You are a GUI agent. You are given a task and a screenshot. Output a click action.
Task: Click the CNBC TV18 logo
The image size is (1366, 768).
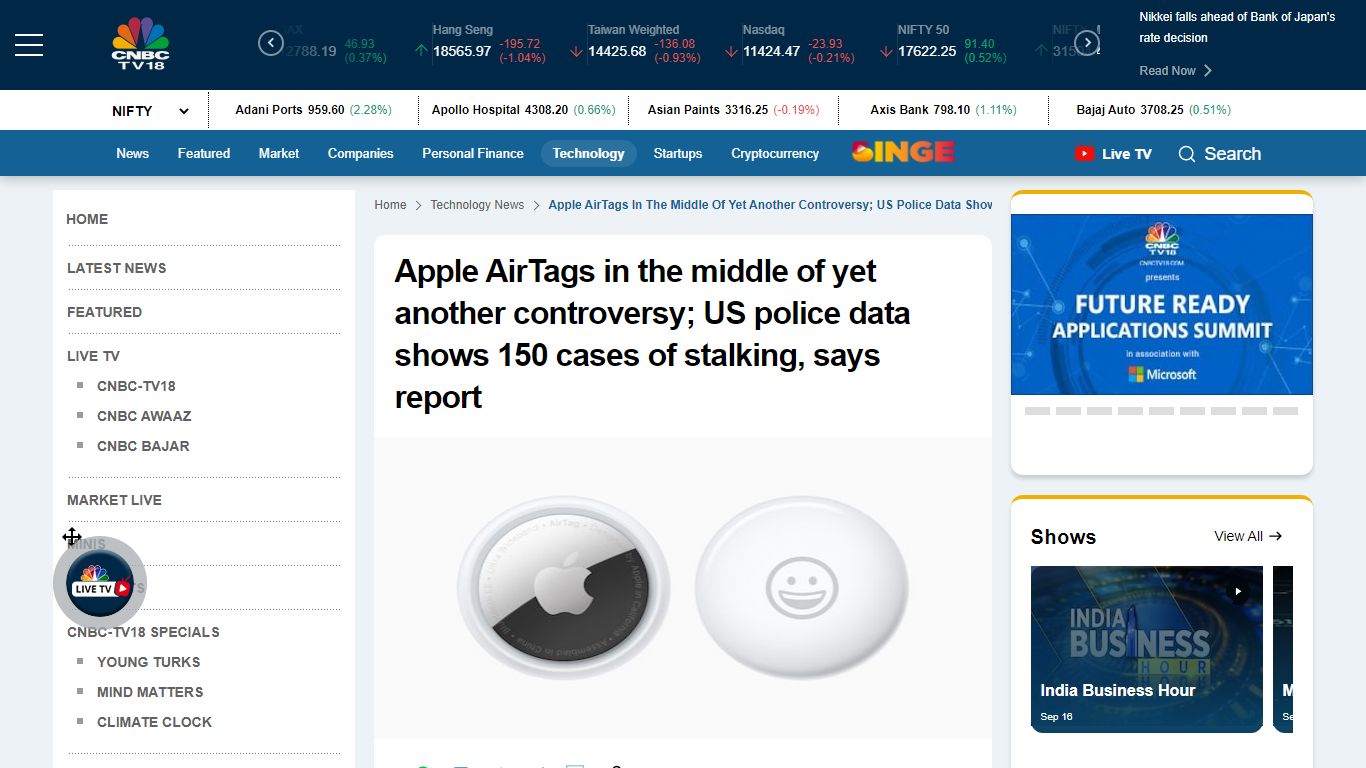[x=140, y=44]
